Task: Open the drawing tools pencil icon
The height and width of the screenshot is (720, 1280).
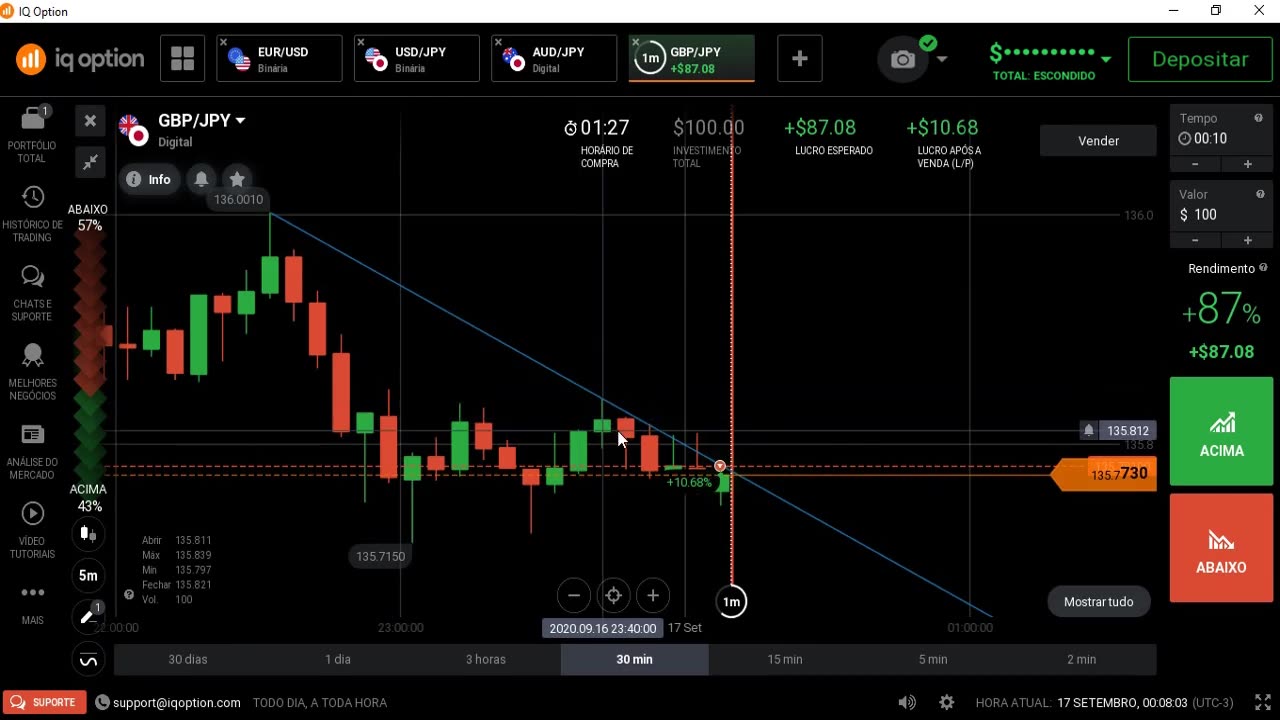Action: click(x=89, y=617)
